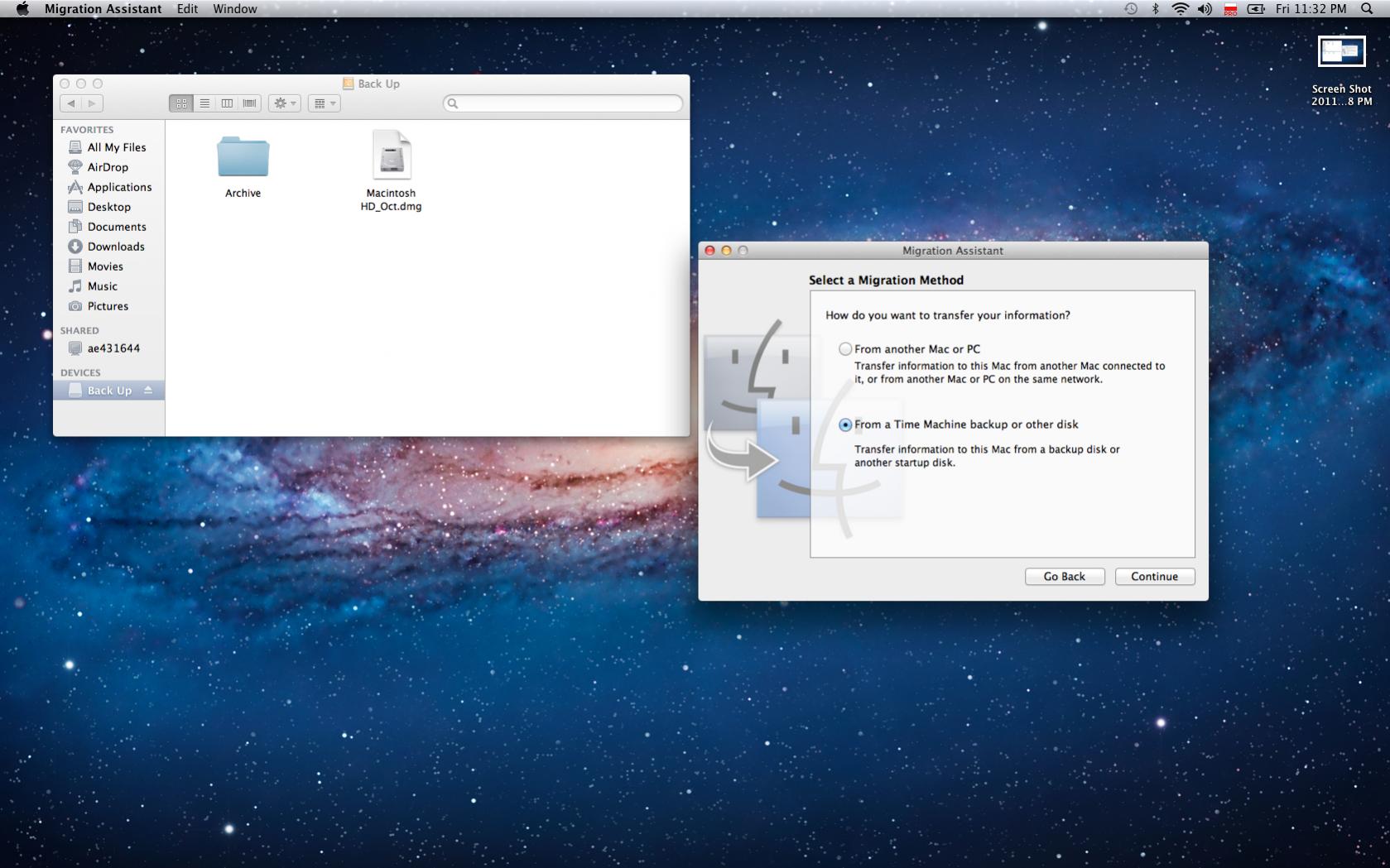Close the Back Up Finder window
Image resolution: width=1390 pixels, height=868 pixels.
(x=65, y=84)
